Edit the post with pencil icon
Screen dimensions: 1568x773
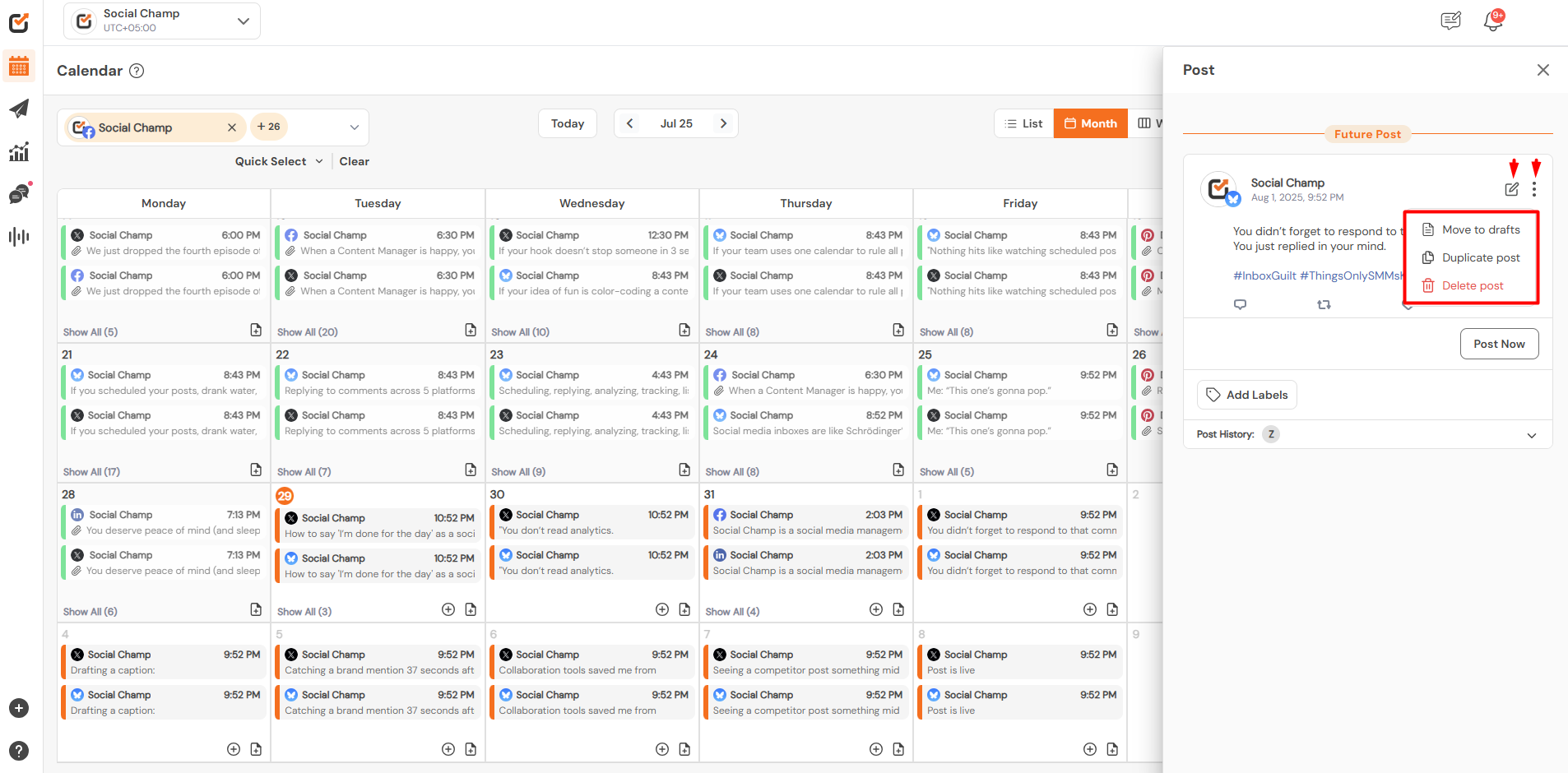pyautogui.click(x=1512, y=189)
